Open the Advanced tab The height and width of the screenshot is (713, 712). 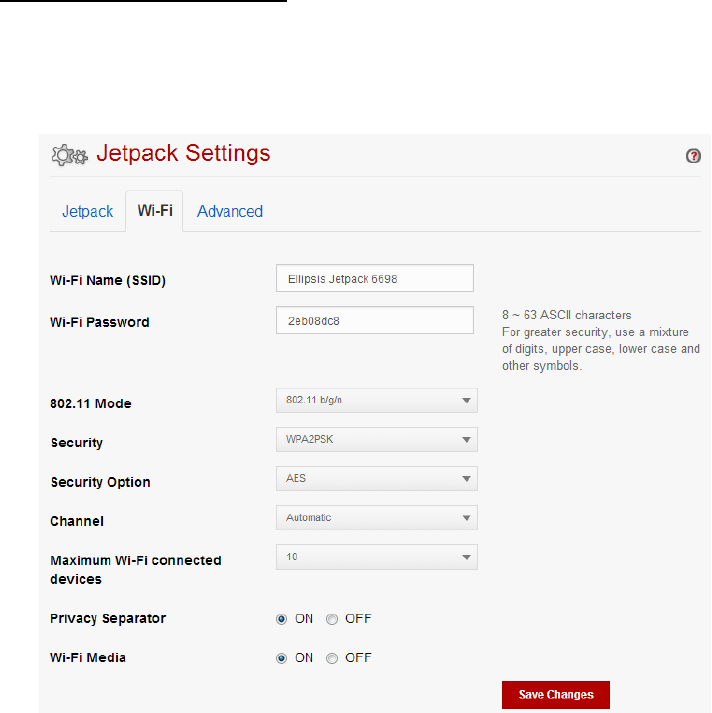[230, 211]
